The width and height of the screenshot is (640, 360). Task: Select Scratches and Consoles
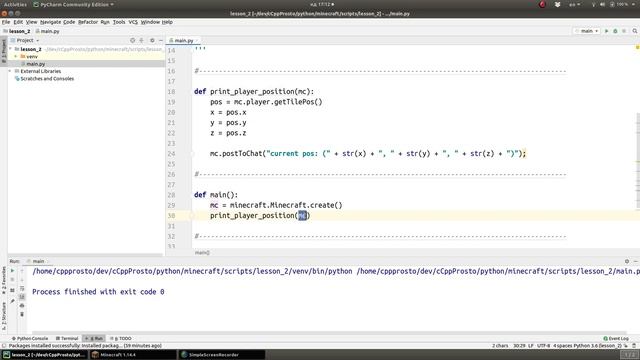[44, 79]
